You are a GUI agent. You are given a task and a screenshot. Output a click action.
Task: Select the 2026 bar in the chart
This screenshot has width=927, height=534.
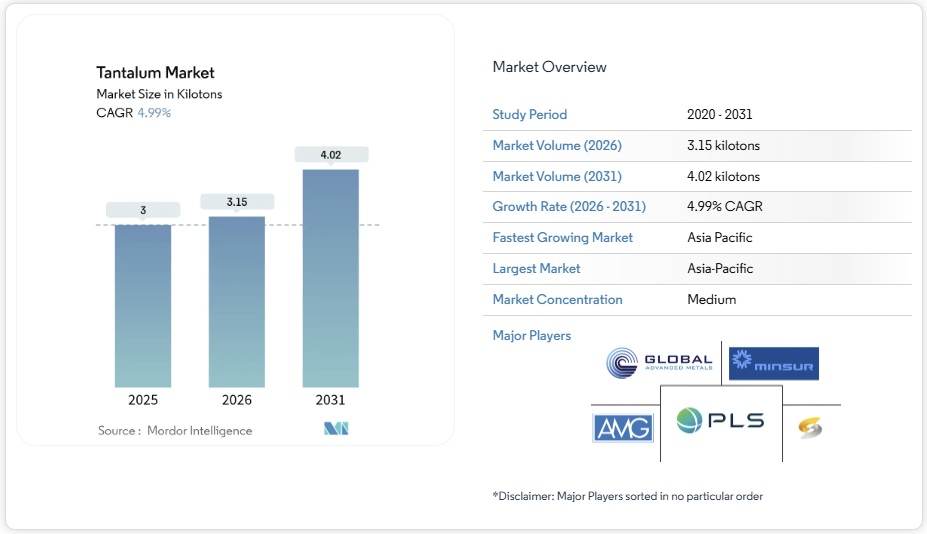pos(237,301)
